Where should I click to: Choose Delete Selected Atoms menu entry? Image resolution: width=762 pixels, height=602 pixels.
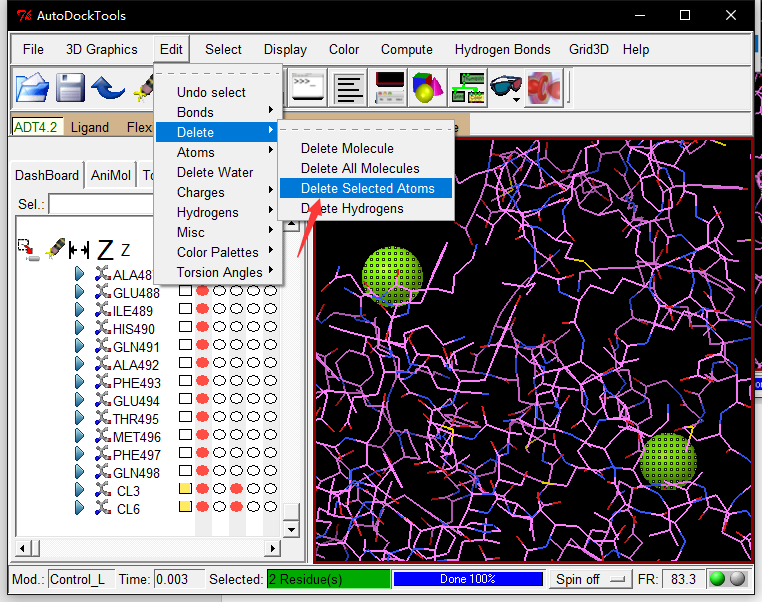point(366,189)
